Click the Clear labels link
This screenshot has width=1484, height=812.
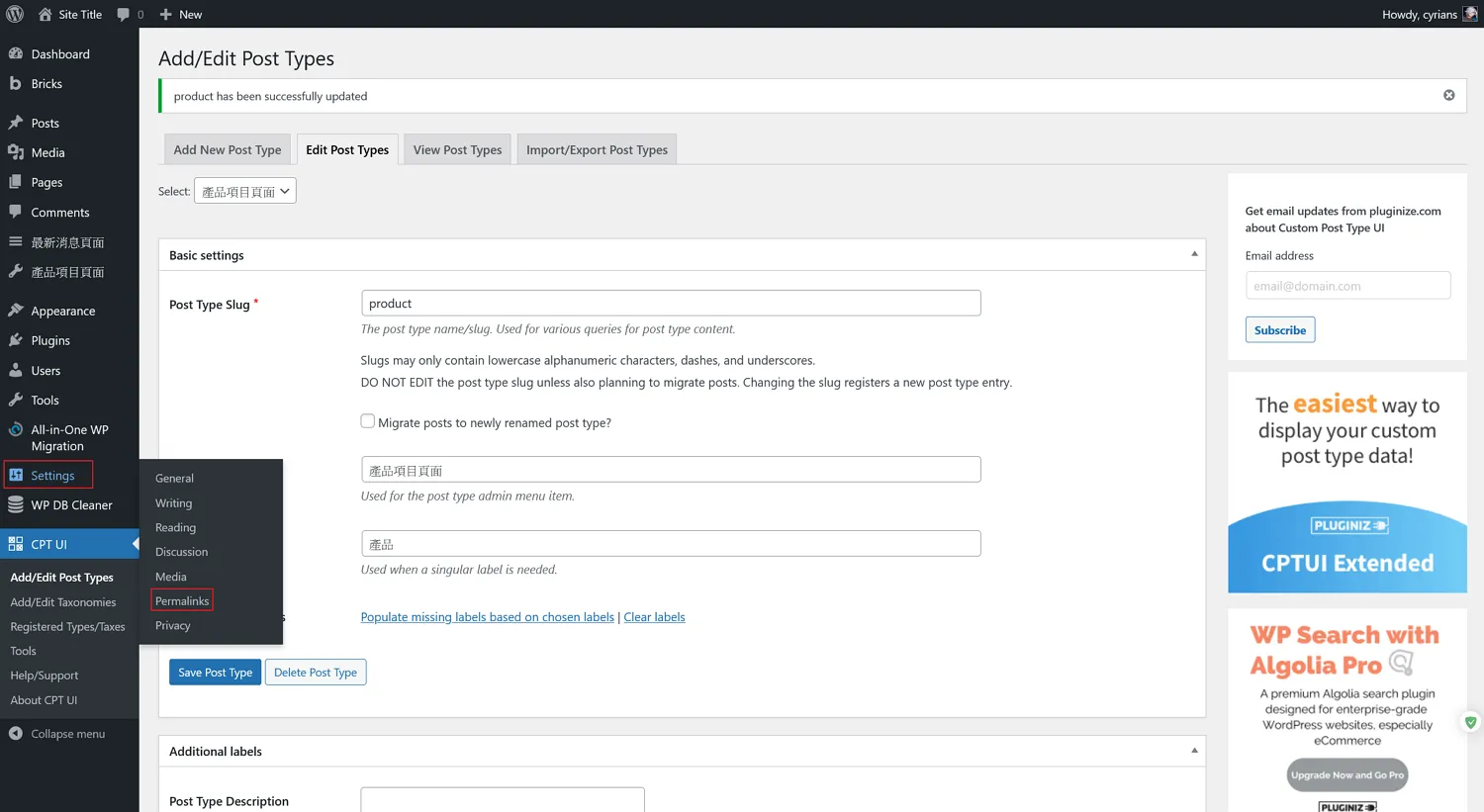click(654, 617)
